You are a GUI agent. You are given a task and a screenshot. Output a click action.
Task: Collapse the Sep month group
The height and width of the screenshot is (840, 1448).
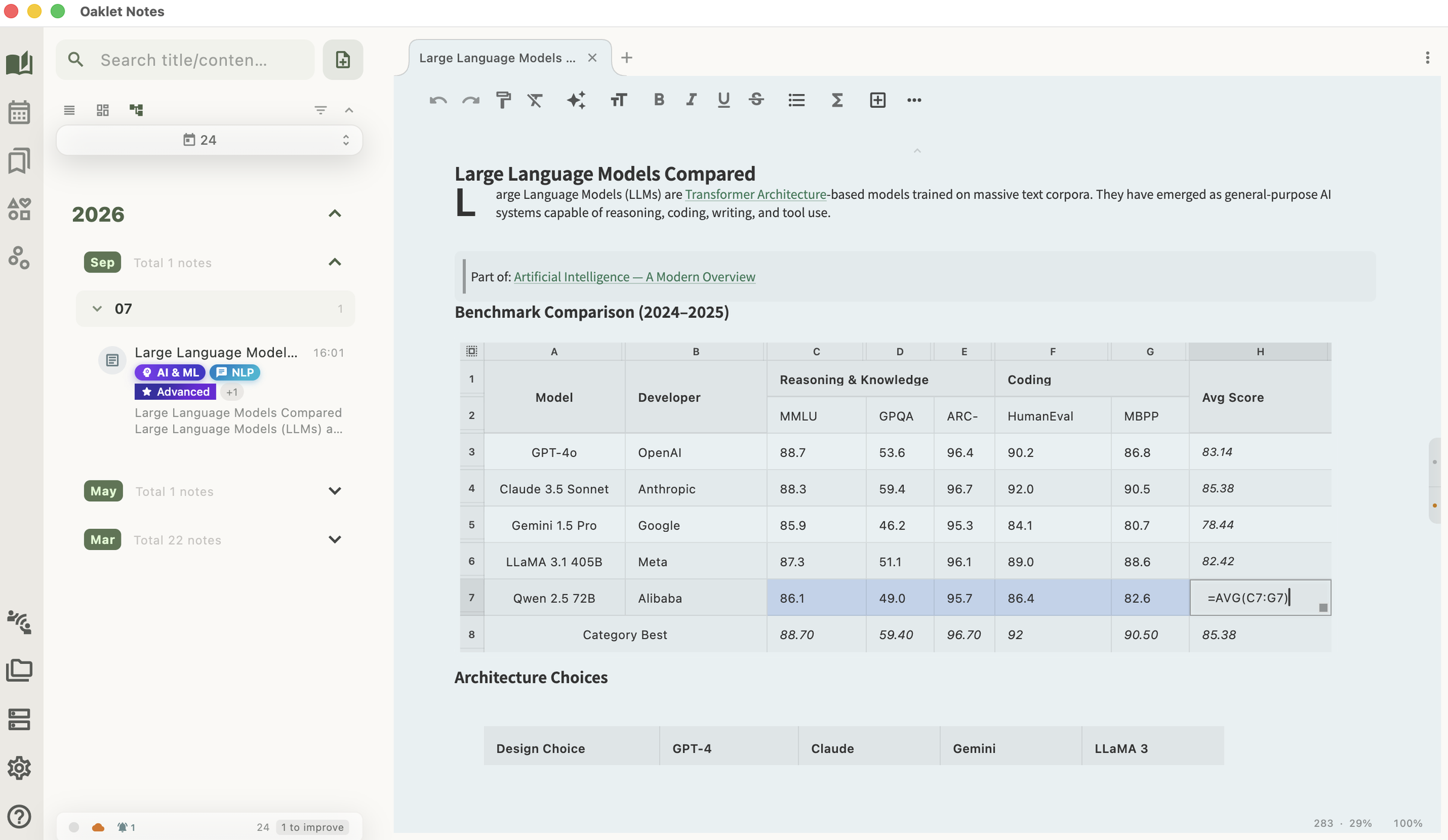335,262
